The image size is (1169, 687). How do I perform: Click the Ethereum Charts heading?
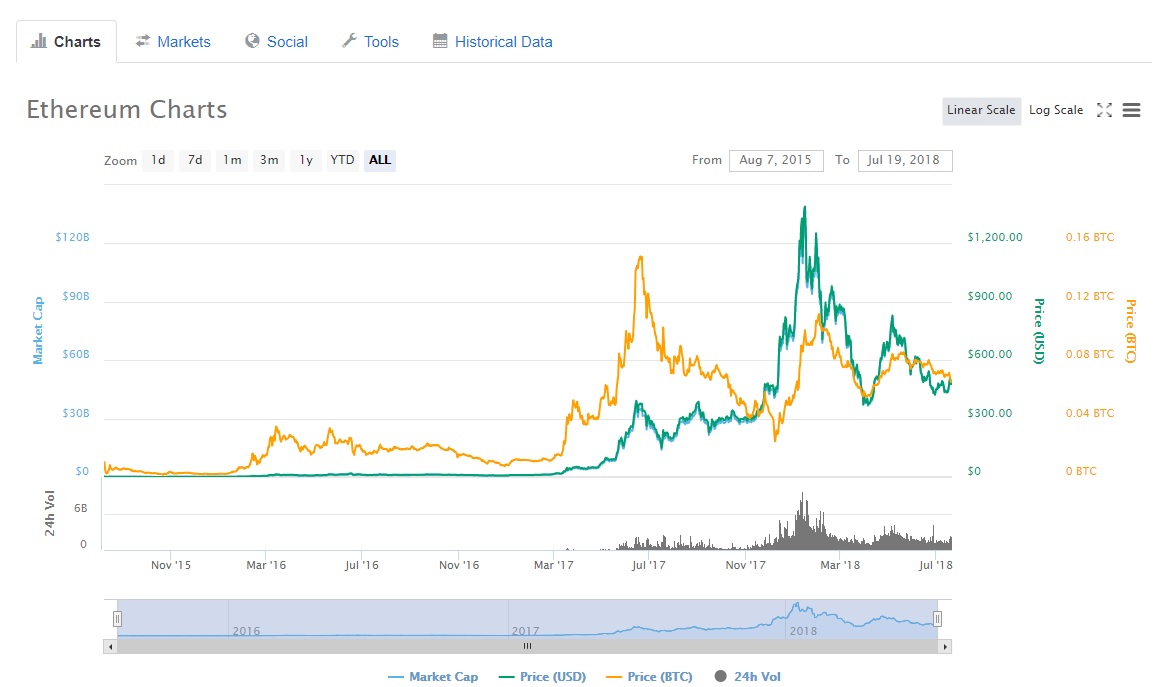[127, 110]
